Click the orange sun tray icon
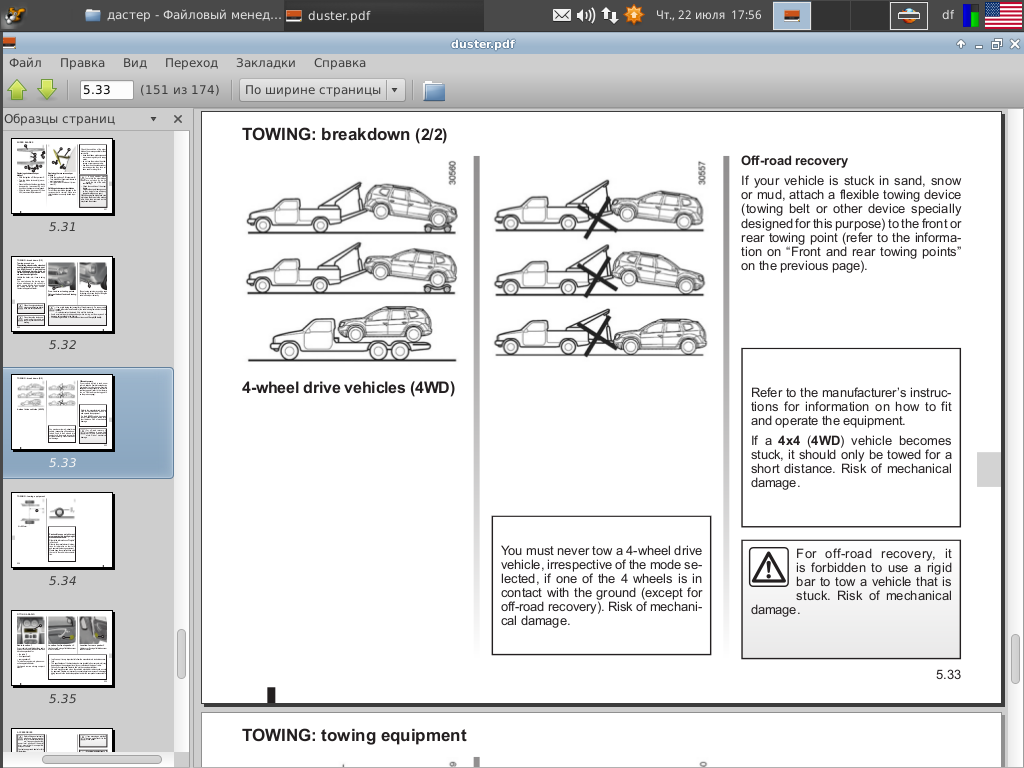The width and height of the screenshot is (1024, 768). click(634, 14)
